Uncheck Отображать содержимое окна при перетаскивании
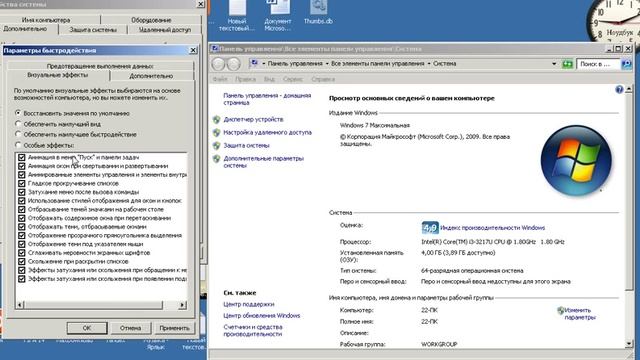The height and width of the screenshot is (360, 640). pyautogui.click(x=22, y=218)
